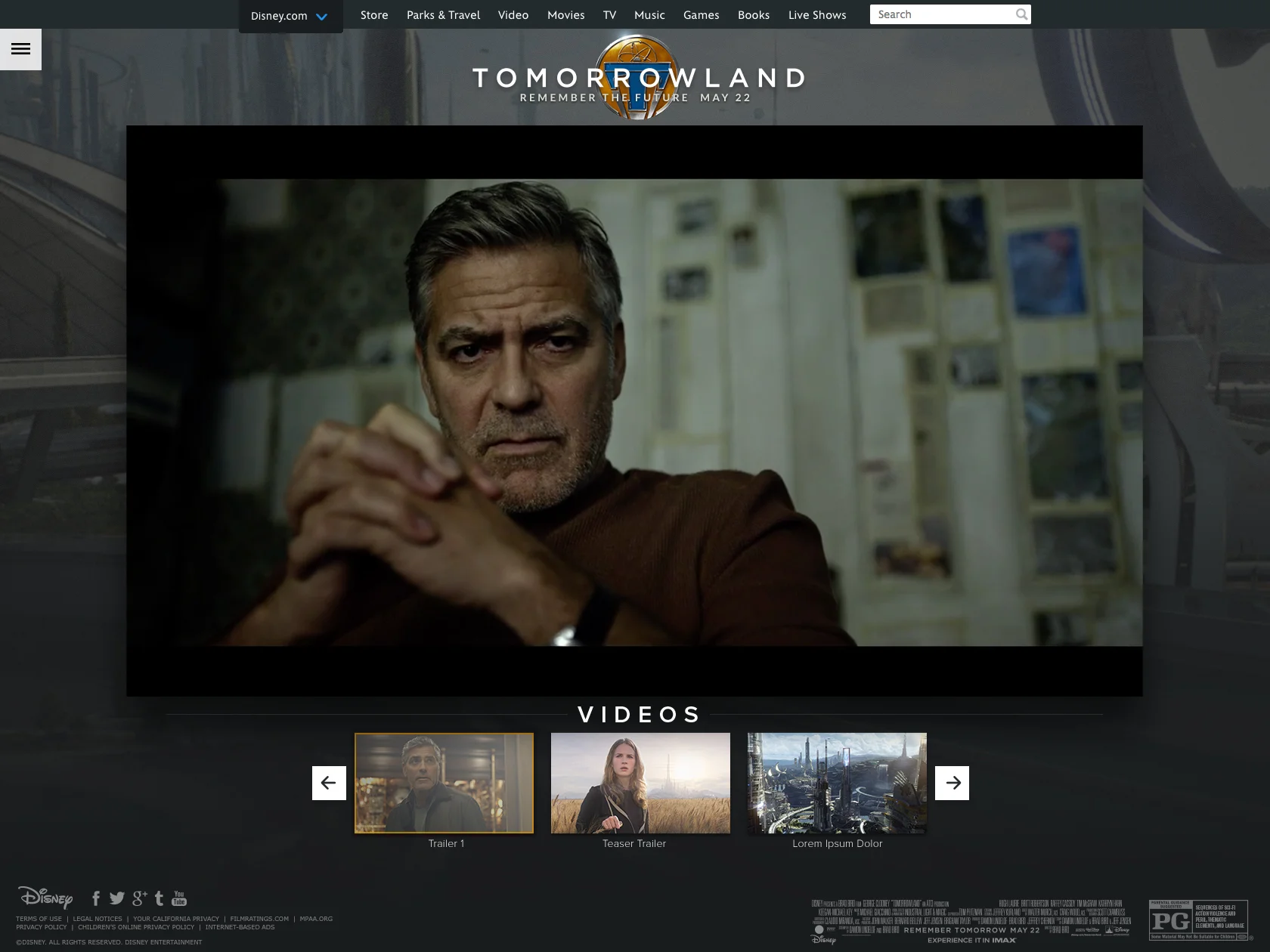Click the Trailer 1 caption
1270x952 pixels.
pos(446,844)
